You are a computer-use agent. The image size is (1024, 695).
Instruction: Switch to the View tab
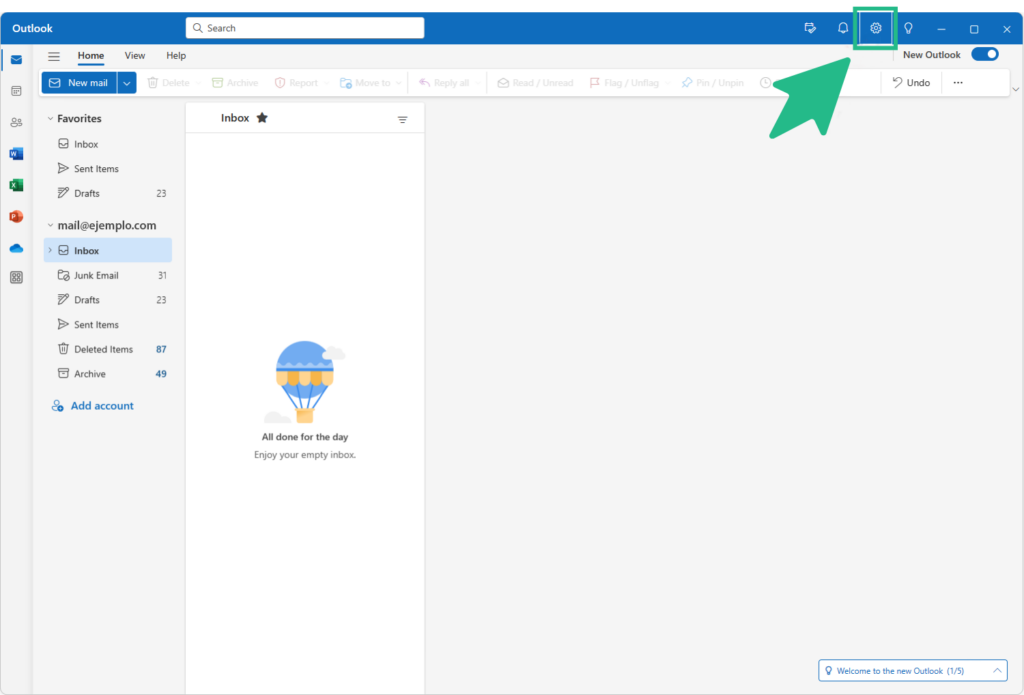coord(135,56)
